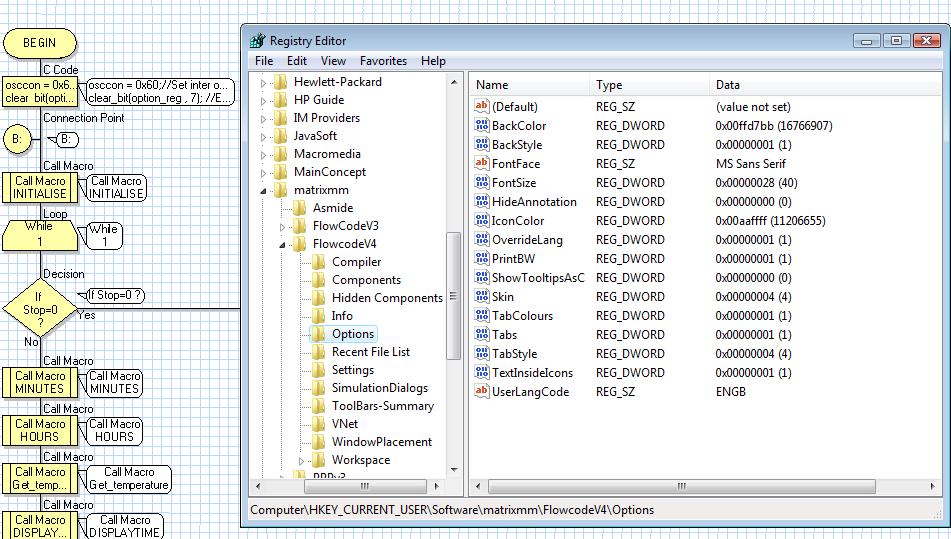Click the ENGB data value
The height and width of the screenshot is (539, 951).
(x=731, y=392)
